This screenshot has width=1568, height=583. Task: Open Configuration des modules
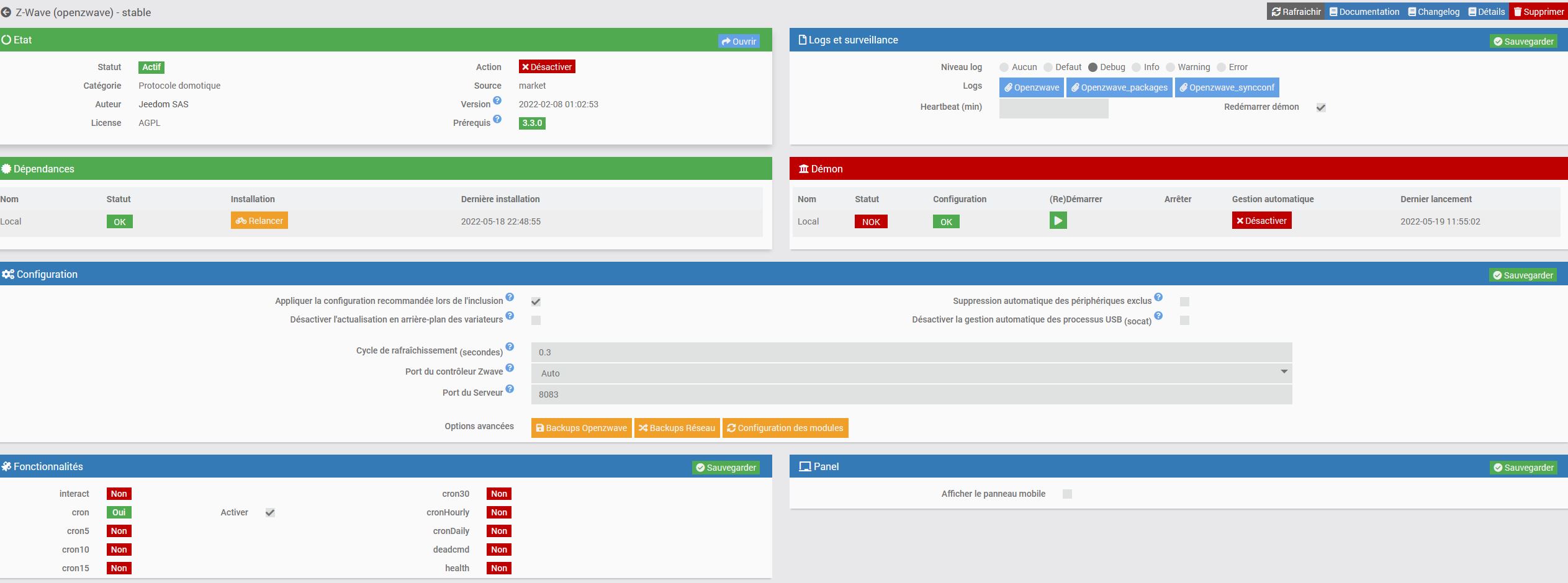[x=785, y=428]
